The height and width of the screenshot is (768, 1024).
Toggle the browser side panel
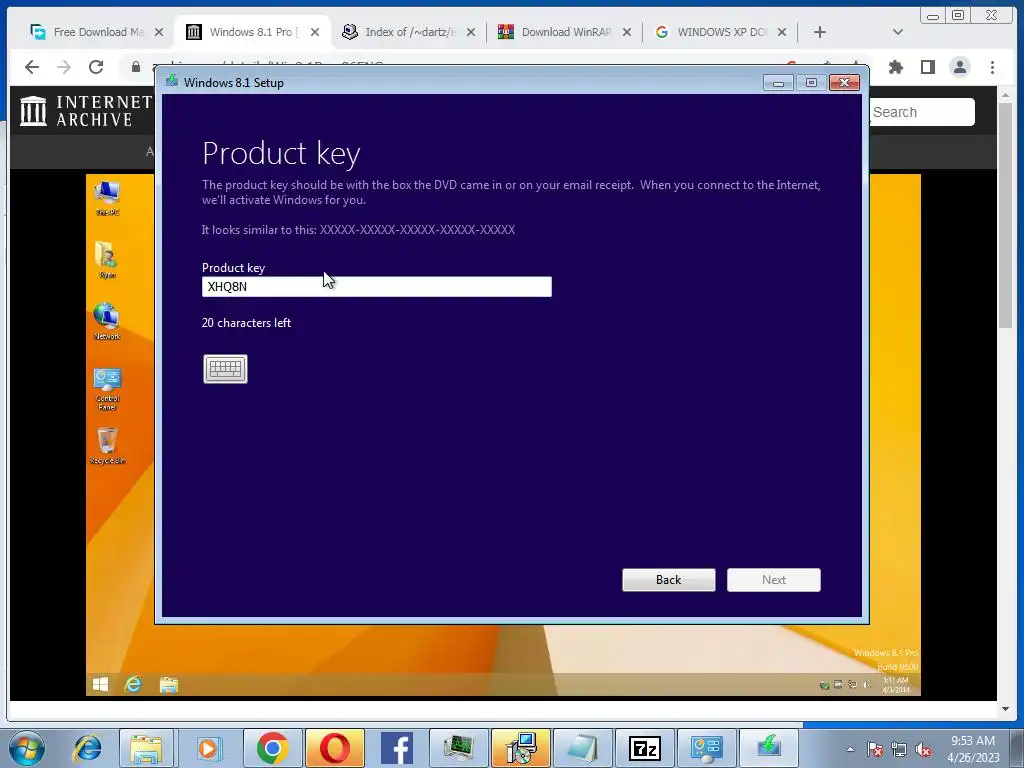[x=928, y=67]
